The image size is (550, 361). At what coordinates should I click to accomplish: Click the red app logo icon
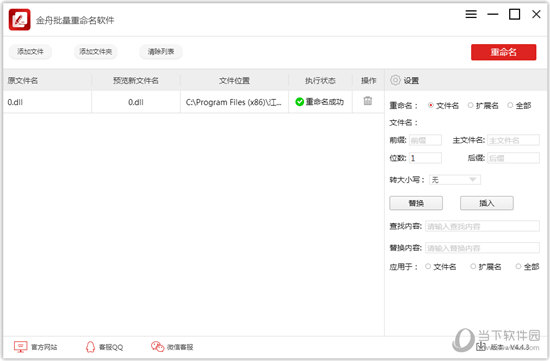[x=19, y=20]
